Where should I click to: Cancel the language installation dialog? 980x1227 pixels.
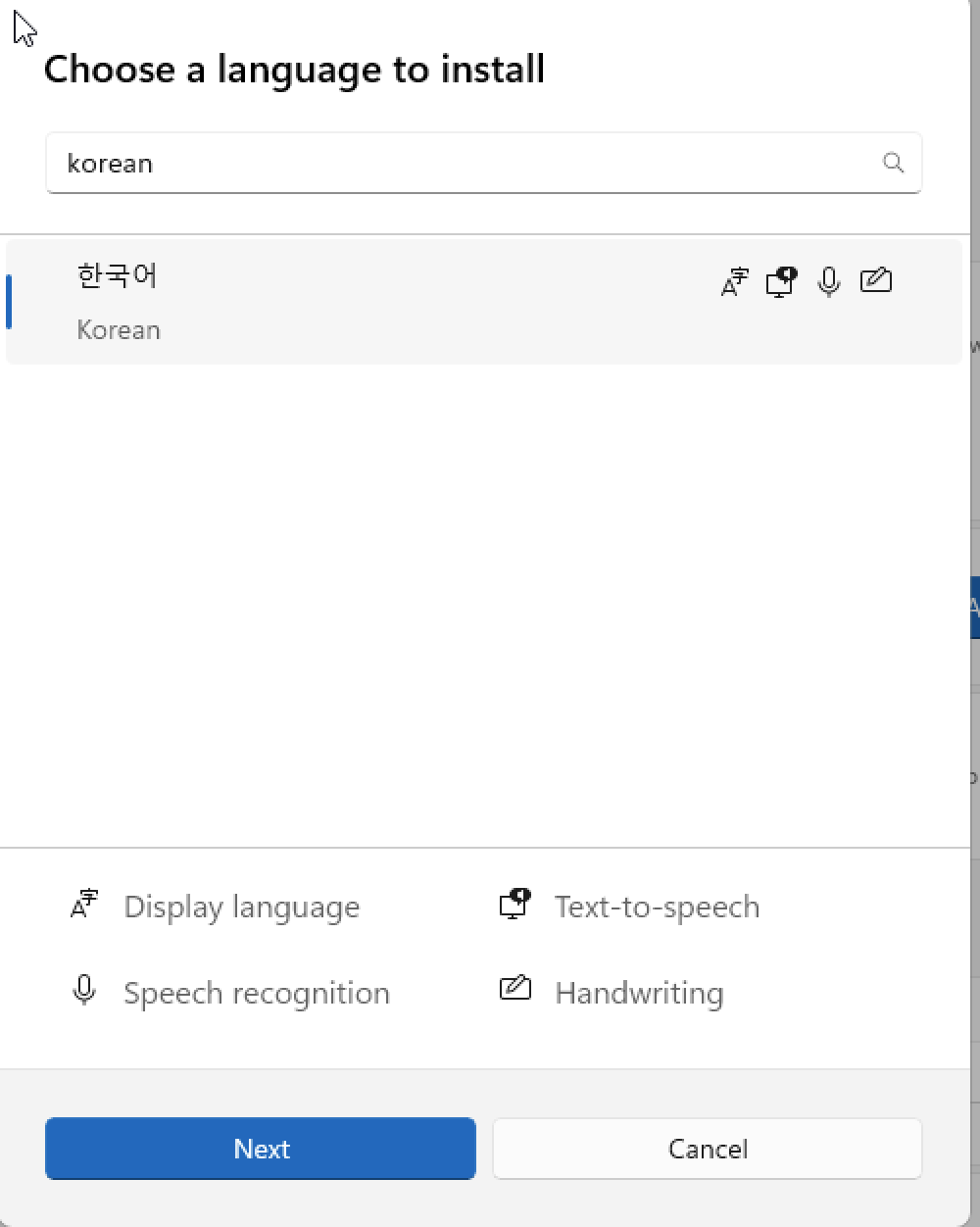pyautogui.click(x=708, y=1149)
